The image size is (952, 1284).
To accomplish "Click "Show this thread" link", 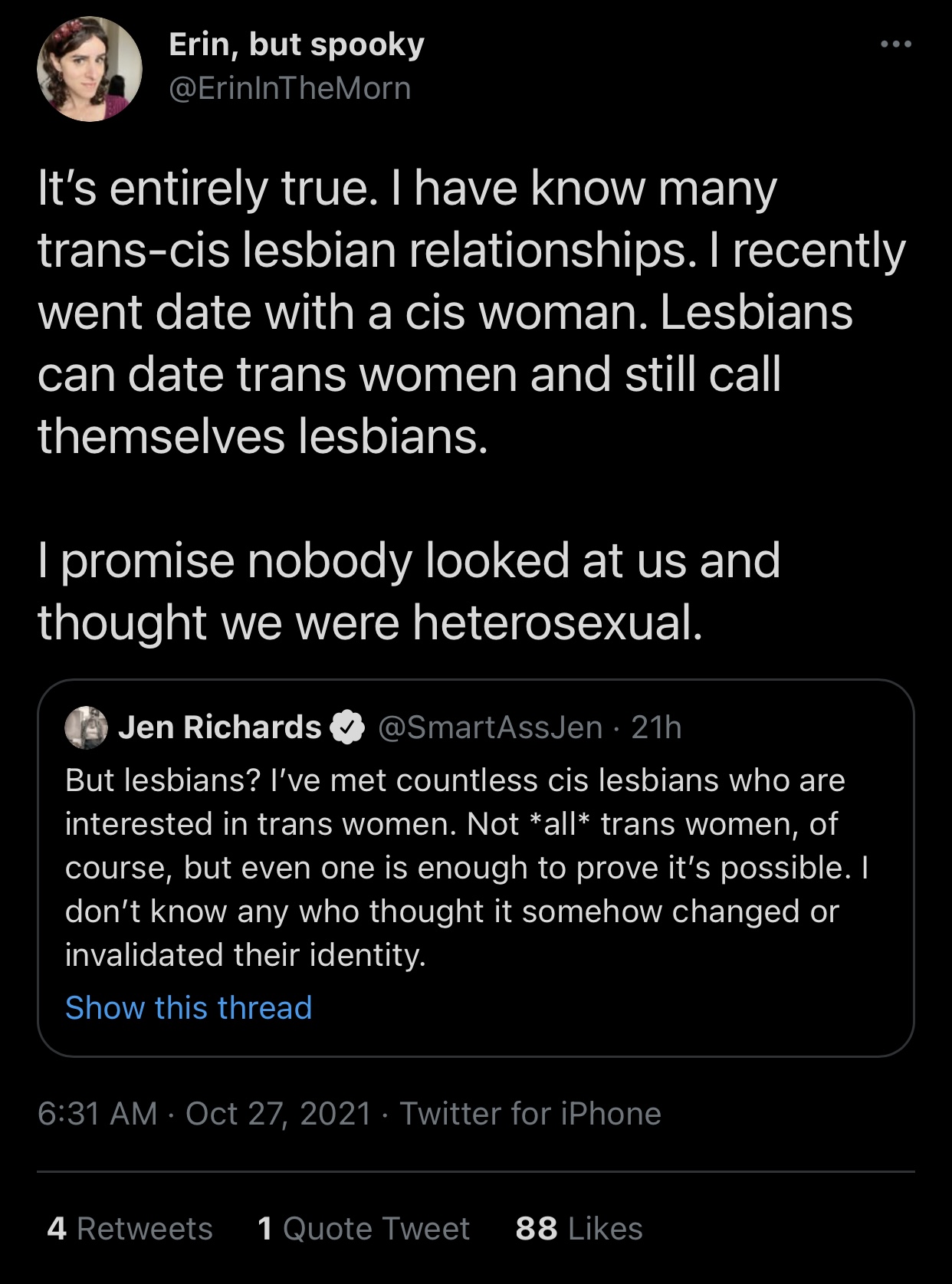I will tap(189, 1007).
